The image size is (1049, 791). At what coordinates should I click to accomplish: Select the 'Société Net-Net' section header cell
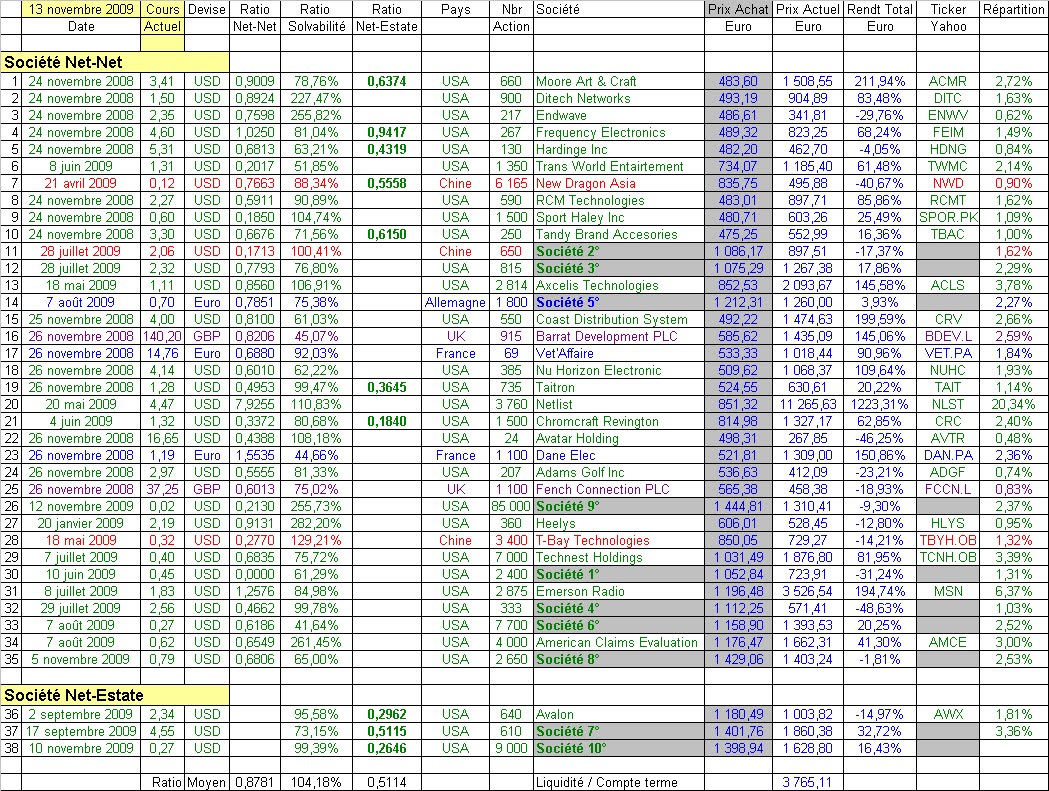115,62
